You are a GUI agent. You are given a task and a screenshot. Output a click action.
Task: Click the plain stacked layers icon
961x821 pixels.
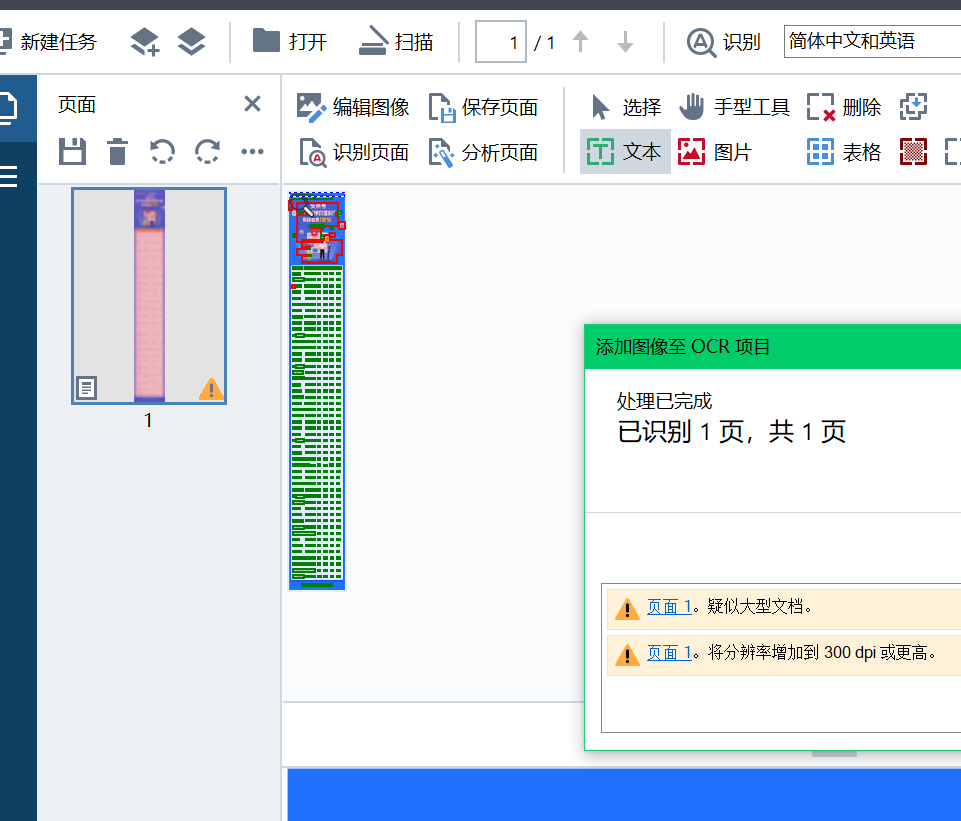(x=191, y=42)
